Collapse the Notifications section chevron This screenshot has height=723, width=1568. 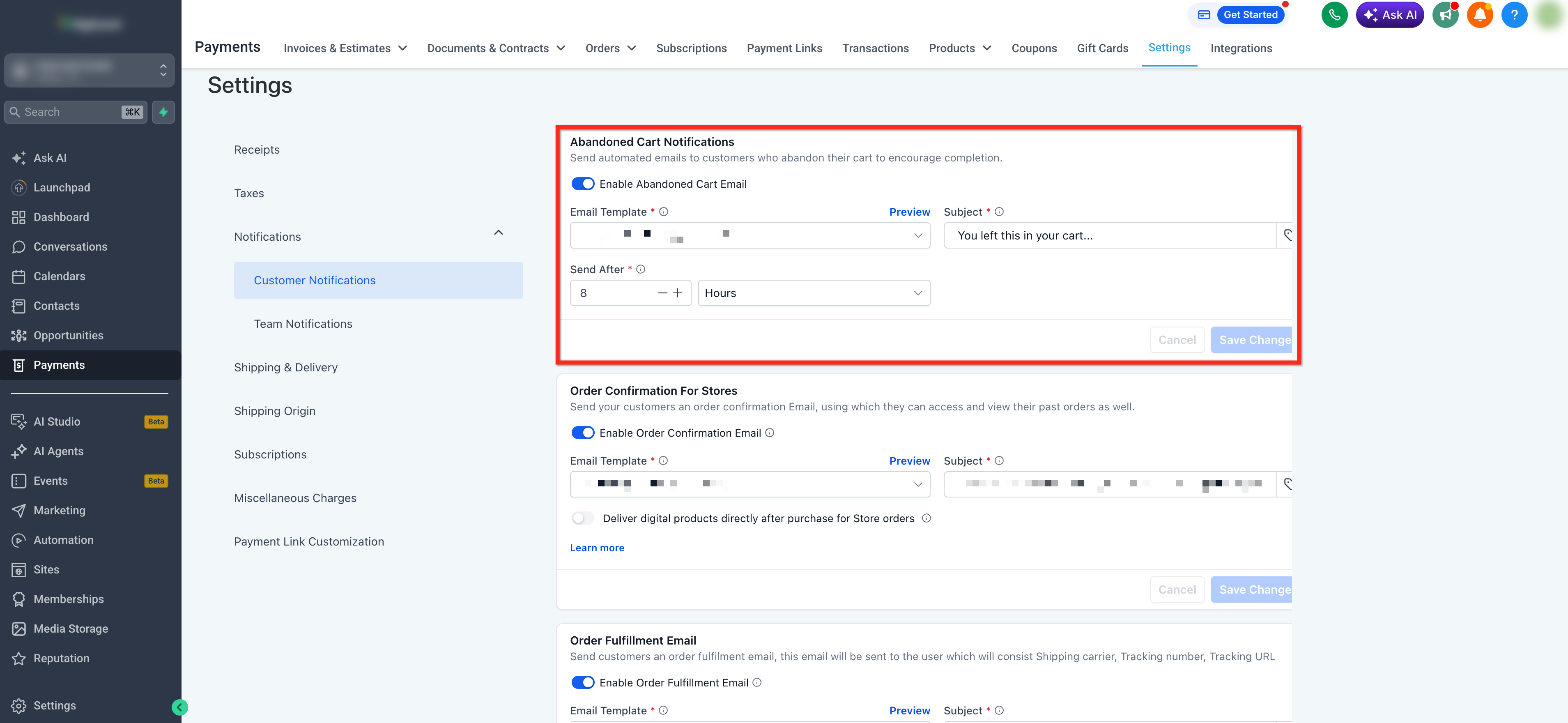499,233
